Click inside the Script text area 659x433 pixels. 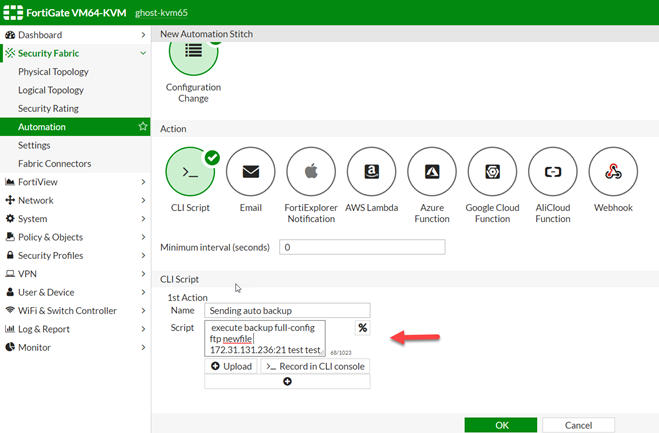click(265, 338)
